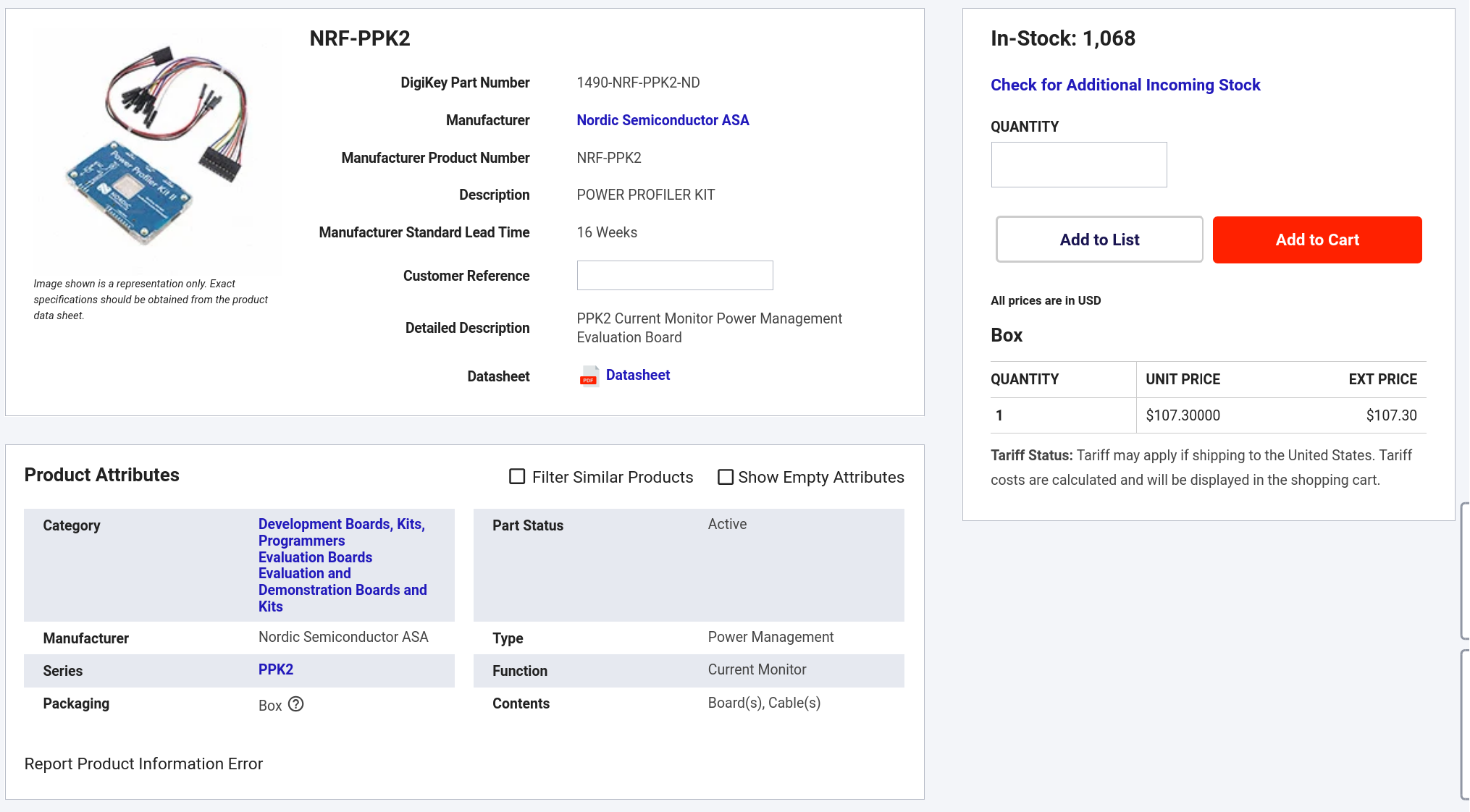
Task: Click the Product Attributes heading
Action: click(x=102, y=475)
